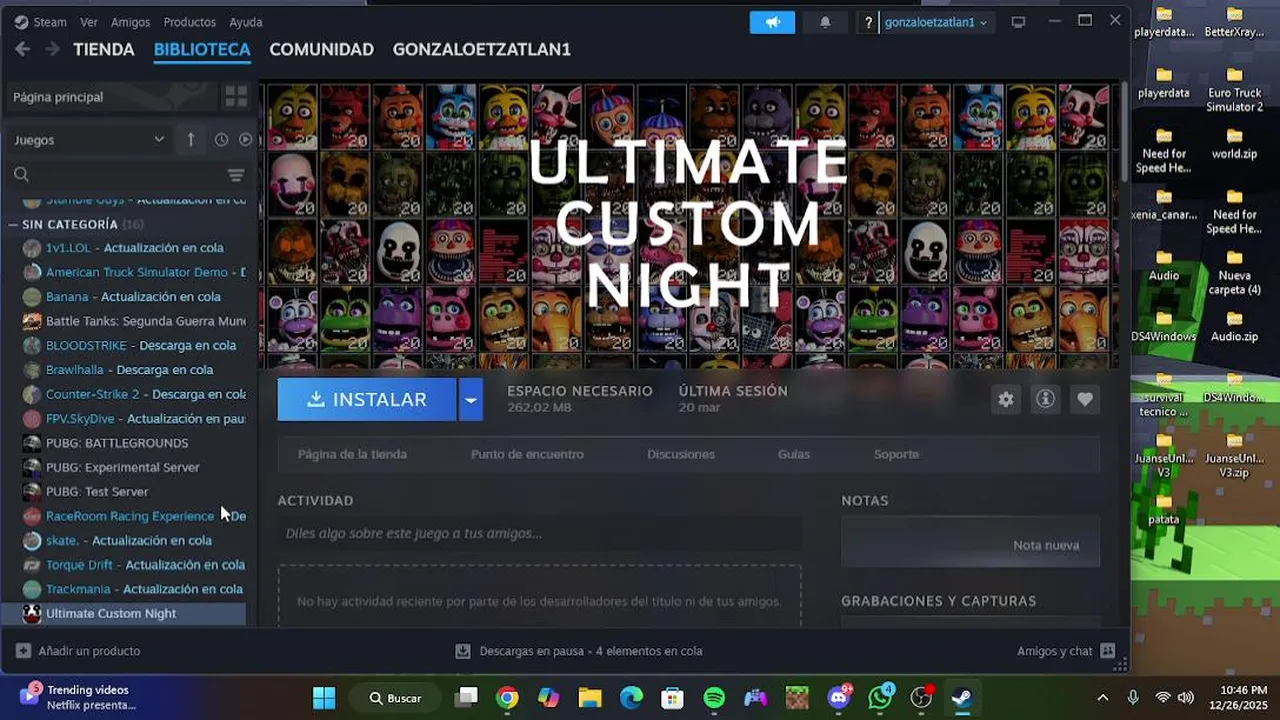
Task: Open Página de la tienda link
Action: tap(352, 454)
